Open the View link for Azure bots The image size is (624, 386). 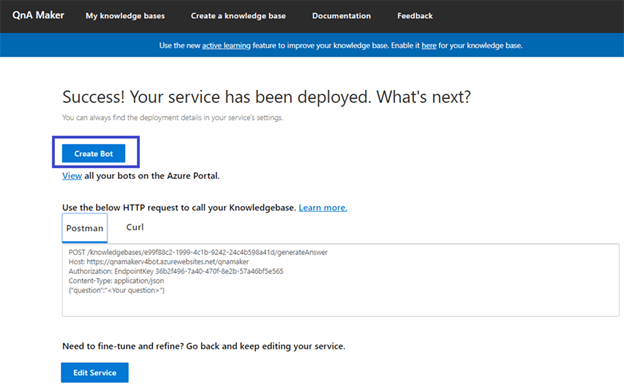tap(72, 176)
